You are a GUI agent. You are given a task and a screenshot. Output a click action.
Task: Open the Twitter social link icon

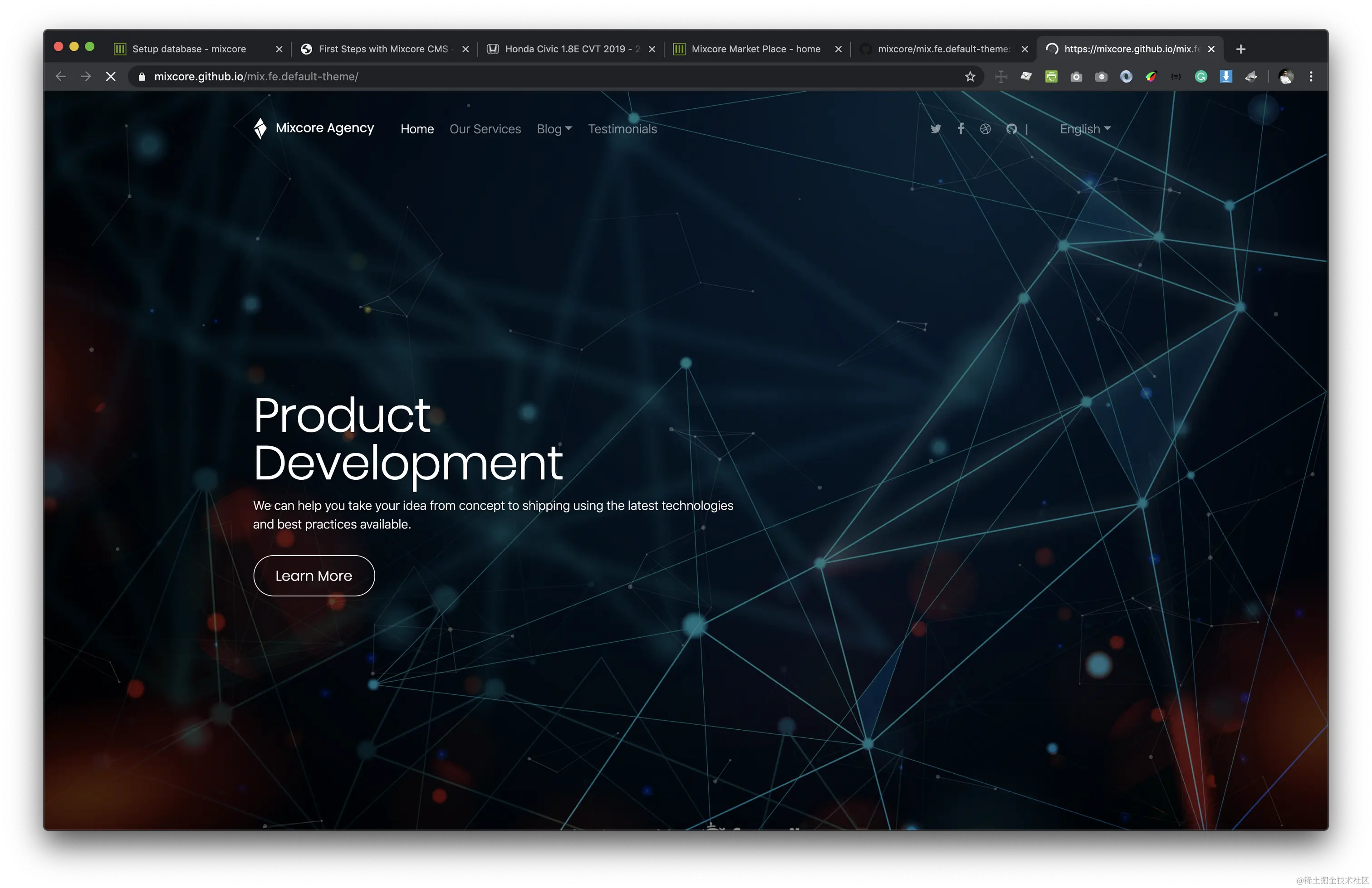936,129
